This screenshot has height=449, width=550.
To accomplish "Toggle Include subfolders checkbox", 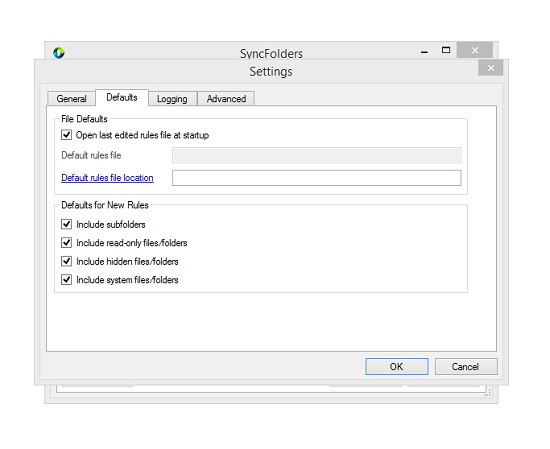I will pos(66,224).
